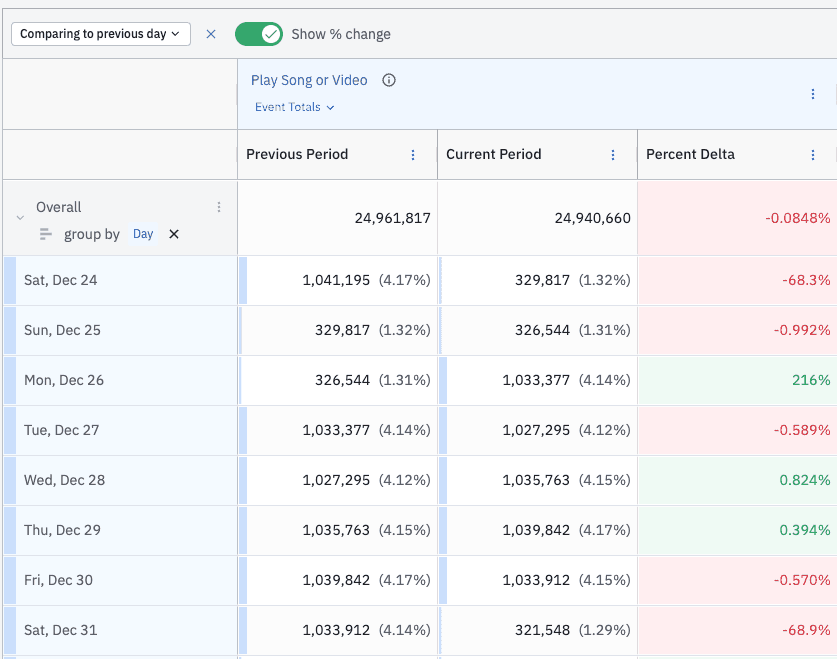This screenshot has width=837, height=659.
Task: Open the Play Song or Video column options menu
Action: pos(813,94)
